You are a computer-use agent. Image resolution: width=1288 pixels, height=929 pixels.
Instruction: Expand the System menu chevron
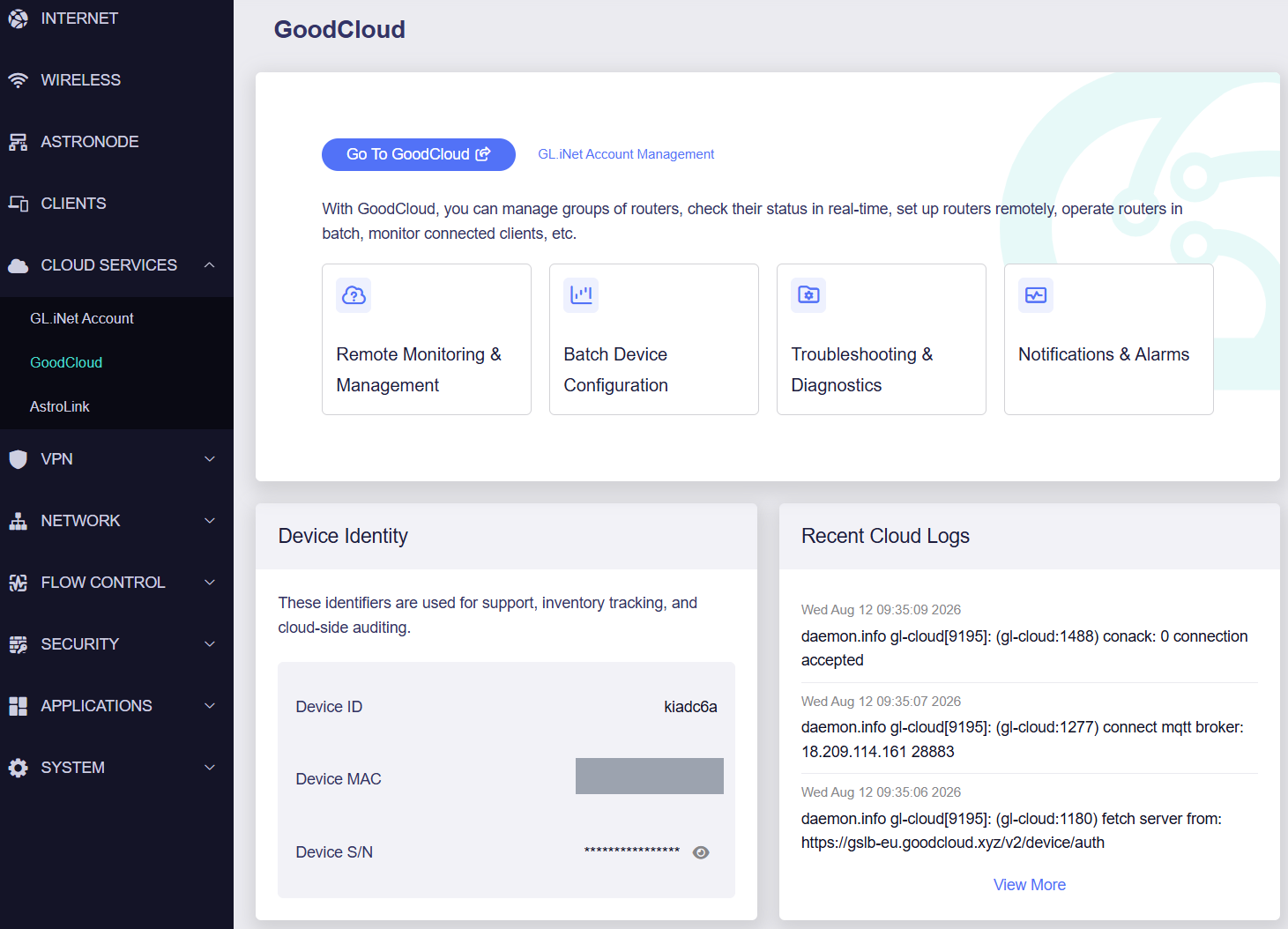[210, 768]
